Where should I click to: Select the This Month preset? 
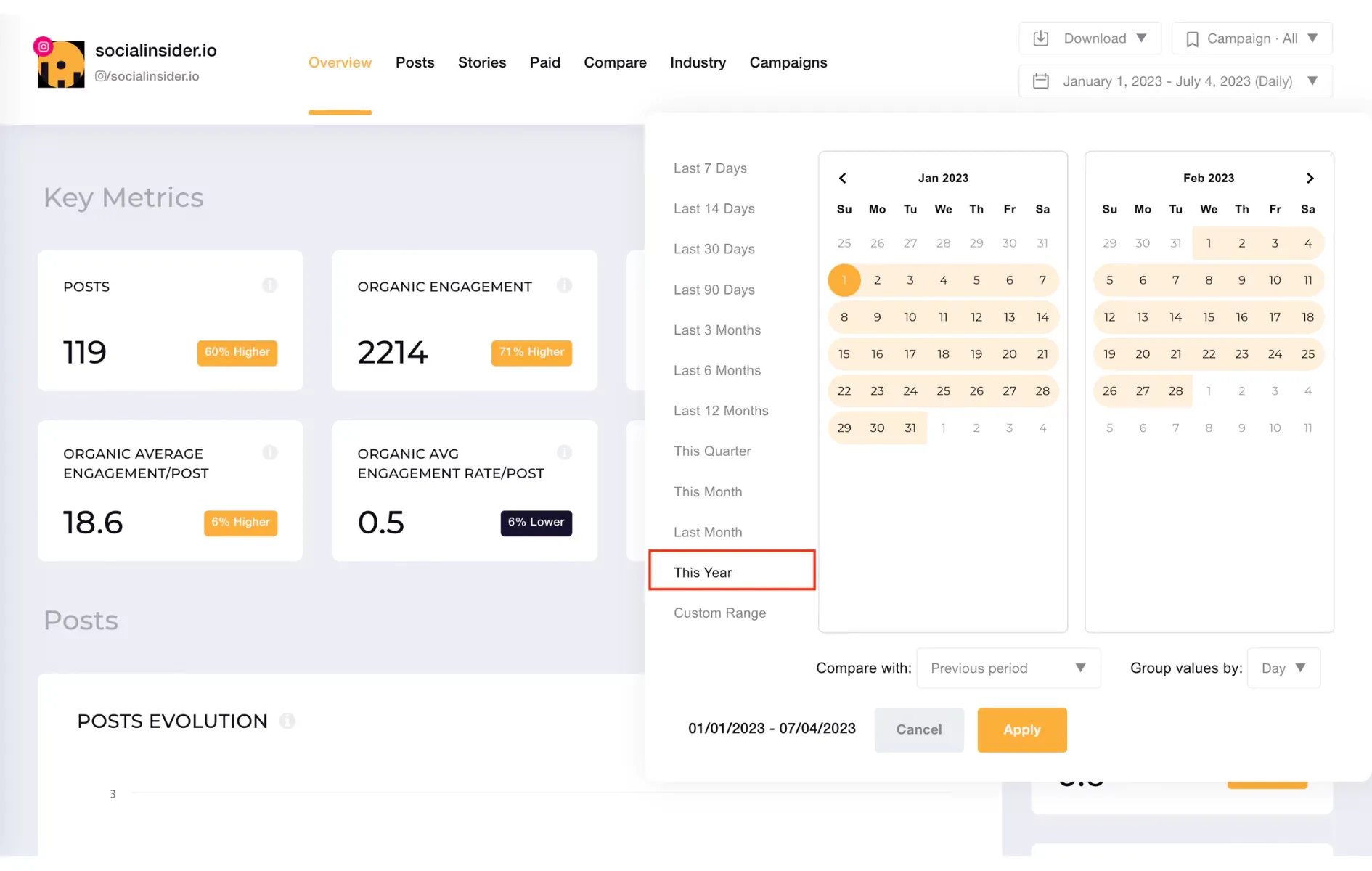coord(708,492)
